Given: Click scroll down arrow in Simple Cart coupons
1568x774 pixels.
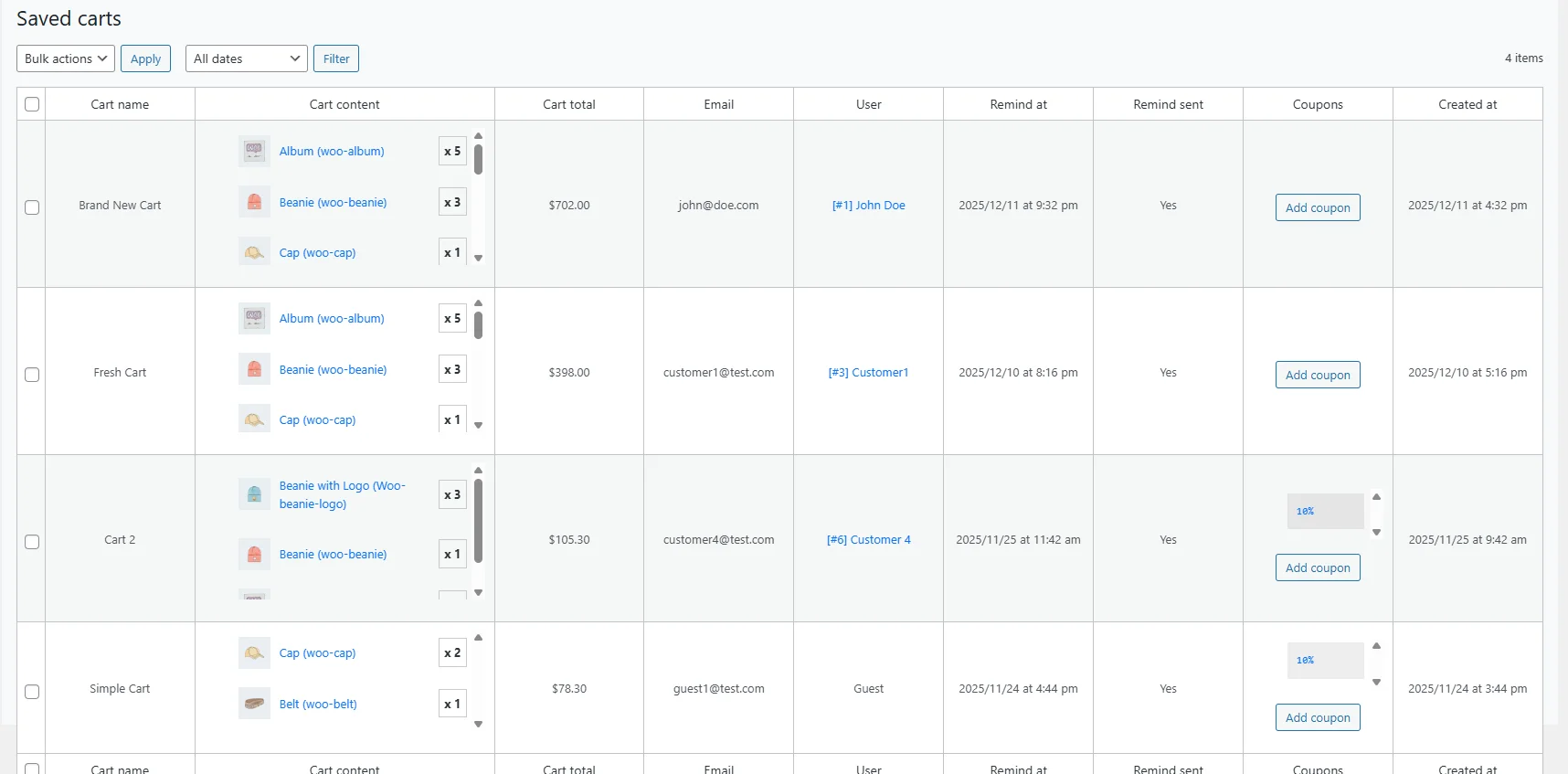Looking at the screenshot, I should (1376, 683).
